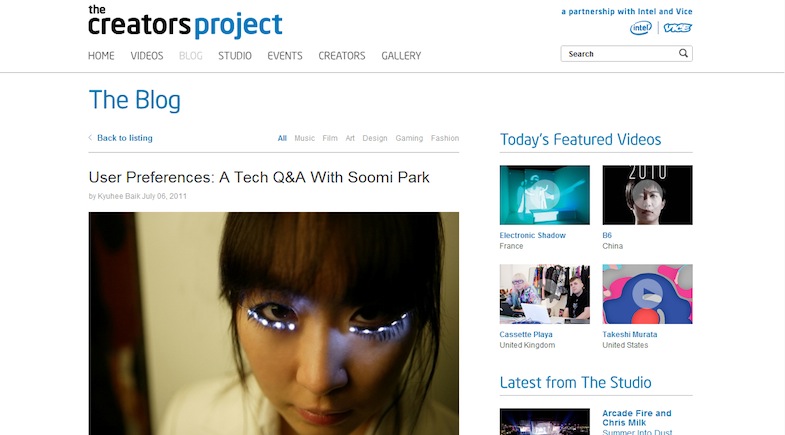Filter blog posts by Fashion
This screenshot has height=435, width=785.
click(x=445, y=138)
